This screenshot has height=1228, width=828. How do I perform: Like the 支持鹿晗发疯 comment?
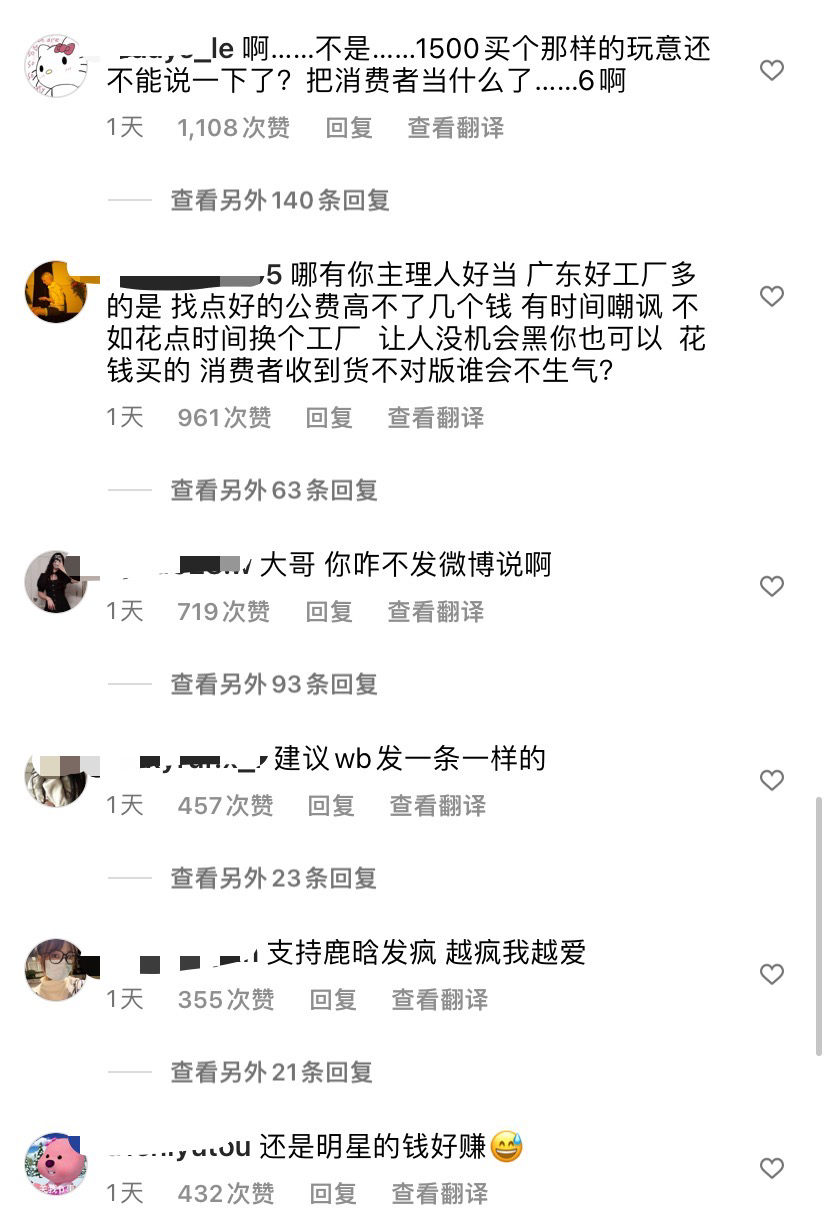771,974
